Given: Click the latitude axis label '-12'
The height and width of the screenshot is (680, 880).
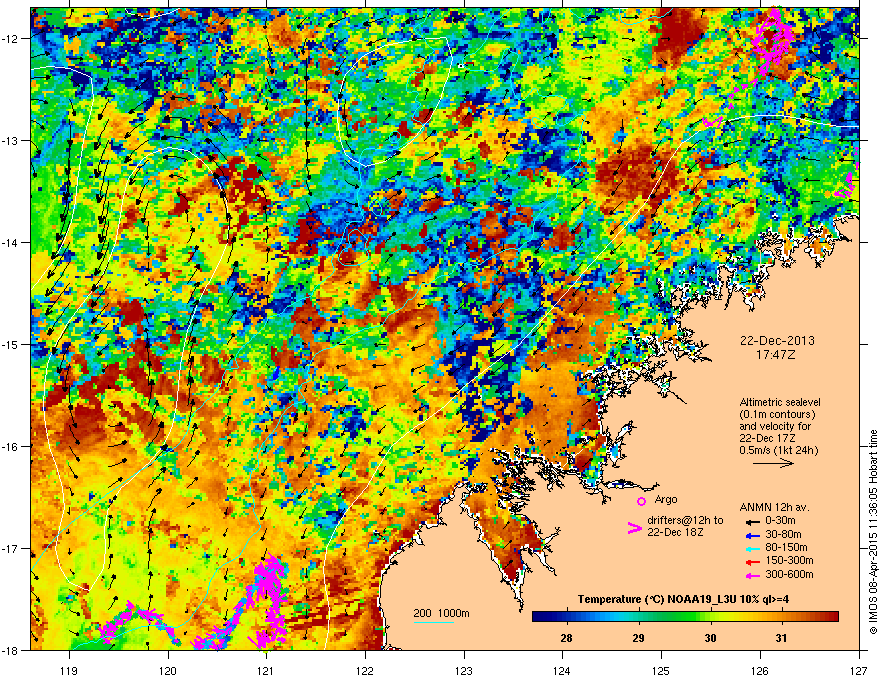Looking at the screenshot, I should 10,39.
